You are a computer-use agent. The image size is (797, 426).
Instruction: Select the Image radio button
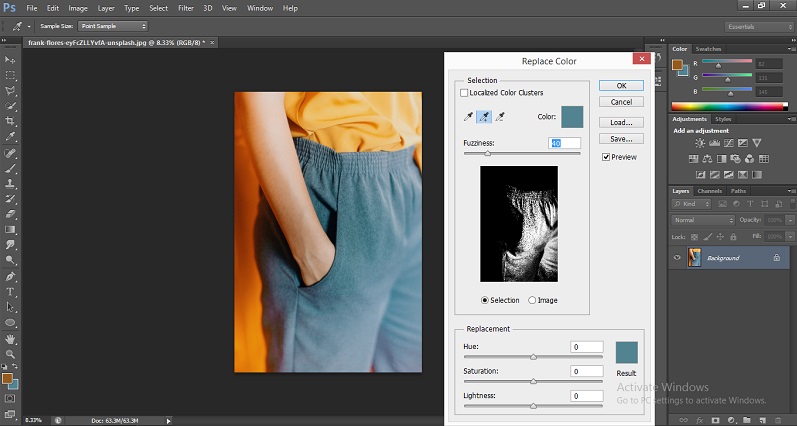tap(532, 300)
